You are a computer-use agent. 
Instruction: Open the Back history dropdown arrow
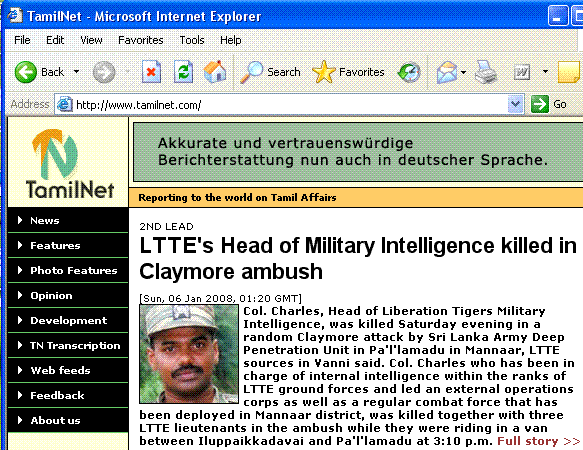point(76,71)
